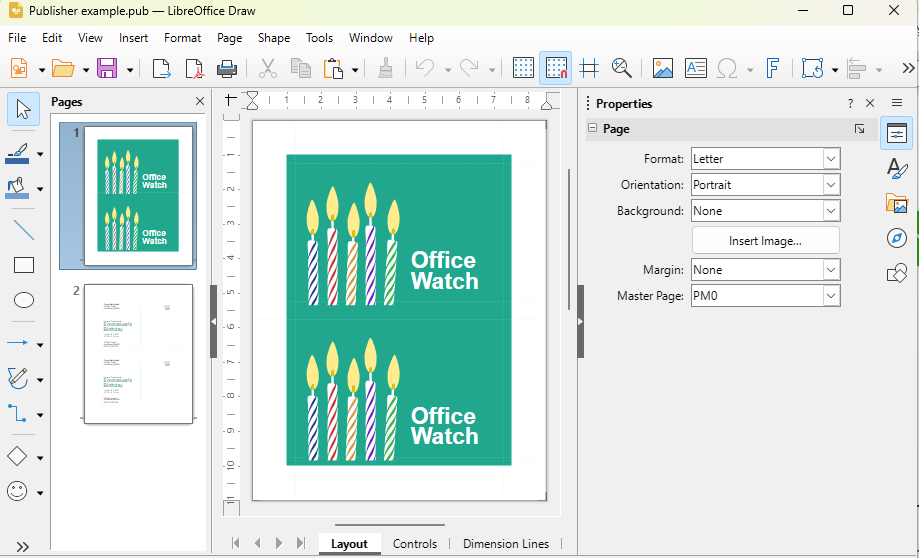Open more page options in Page section
919x558 pixels.
tap(859, 129)
